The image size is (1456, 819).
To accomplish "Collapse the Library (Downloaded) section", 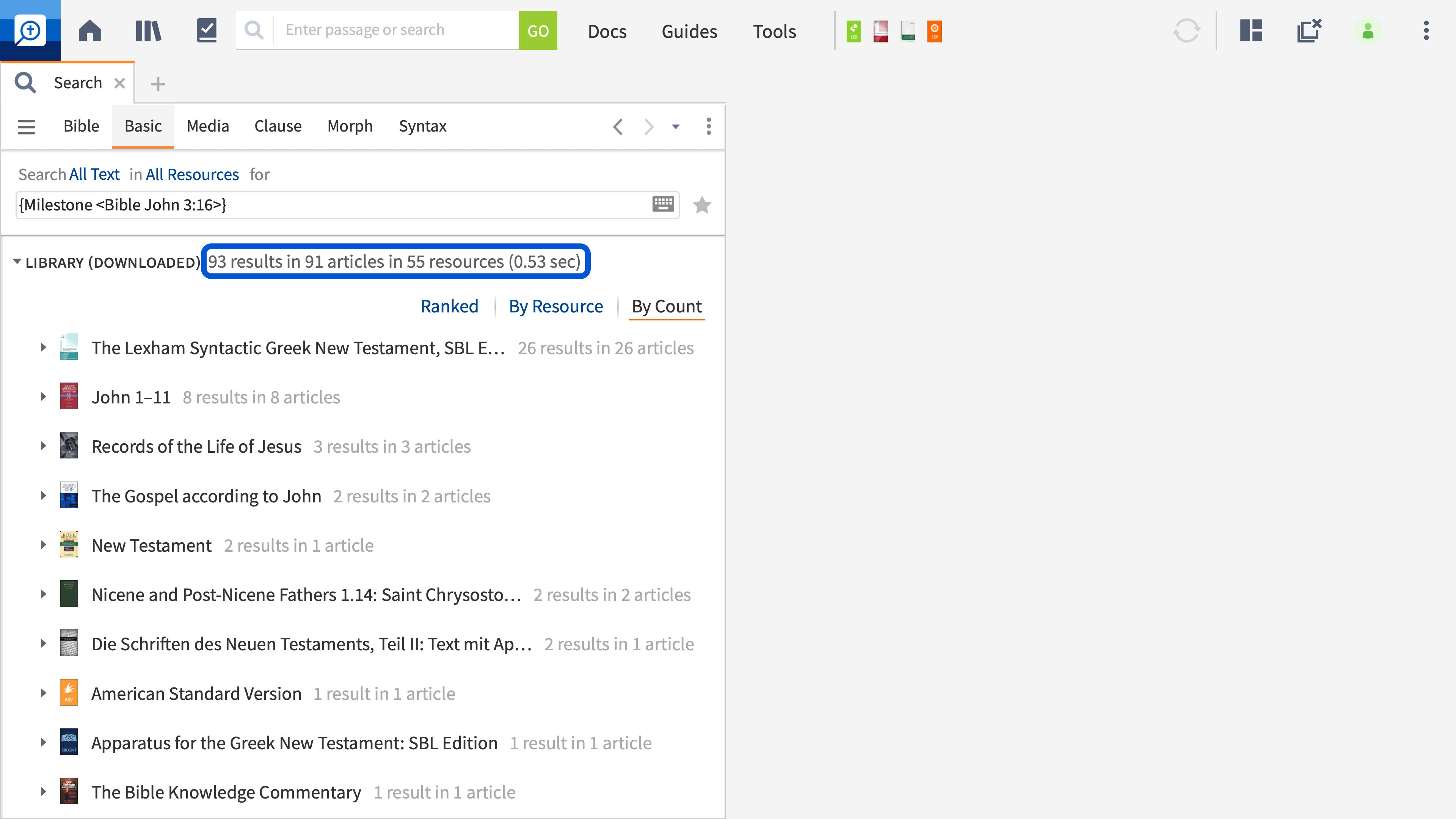I will pyautogui.click(x=17, y=262).
